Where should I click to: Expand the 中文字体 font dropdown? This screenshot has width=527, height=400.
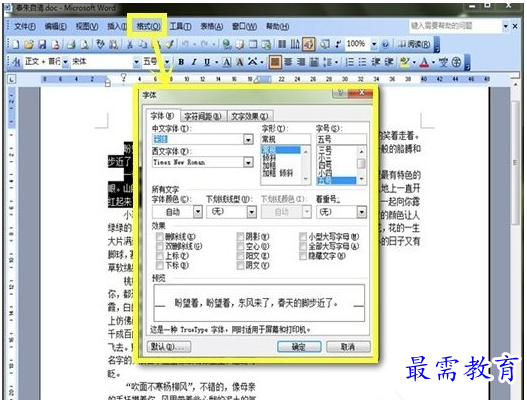coord(248,139)
